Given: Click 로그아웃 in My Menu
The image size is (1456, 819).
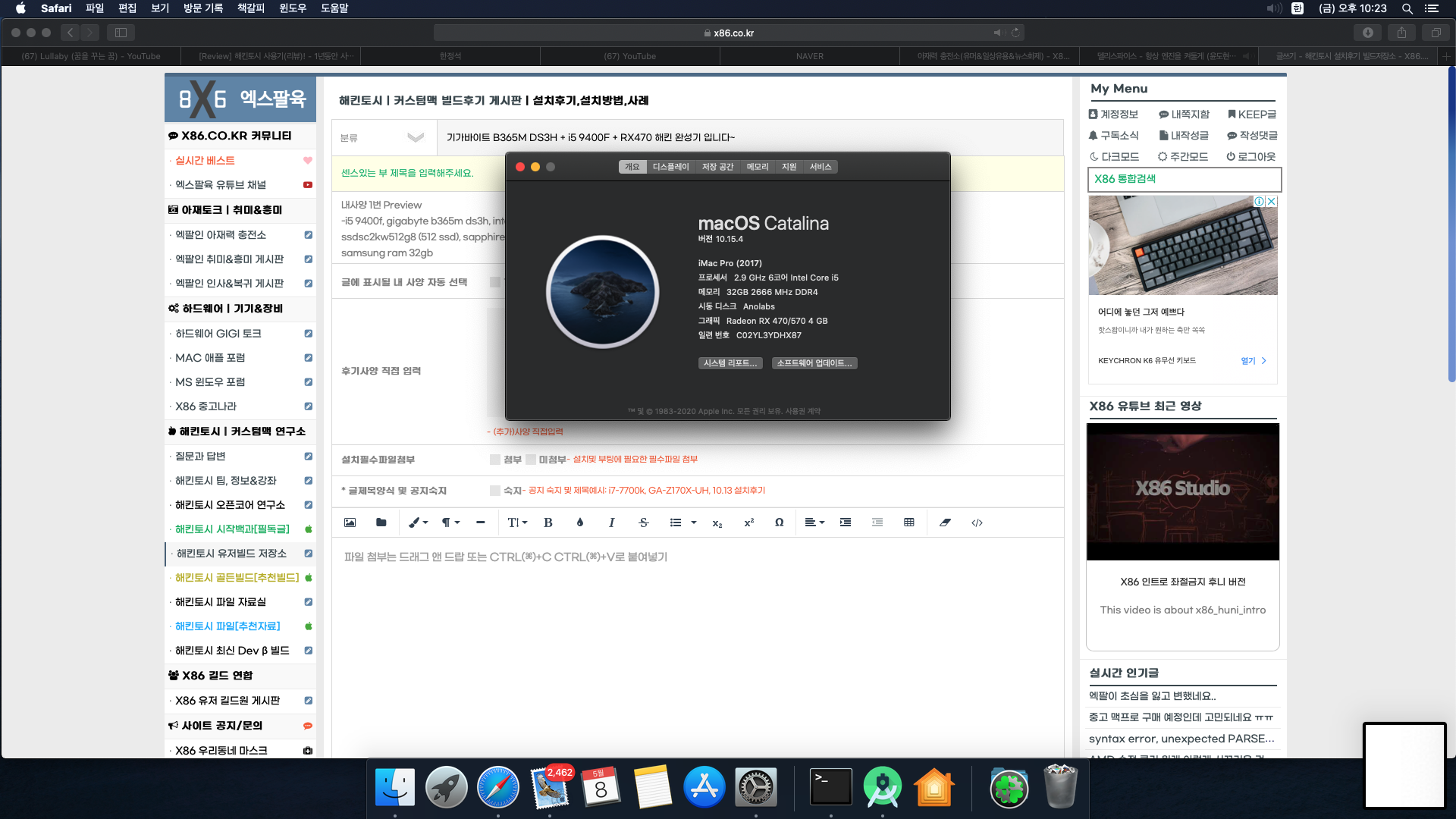Looking at the screenshot, I should pyautogui.click(x=1251, y=157).
